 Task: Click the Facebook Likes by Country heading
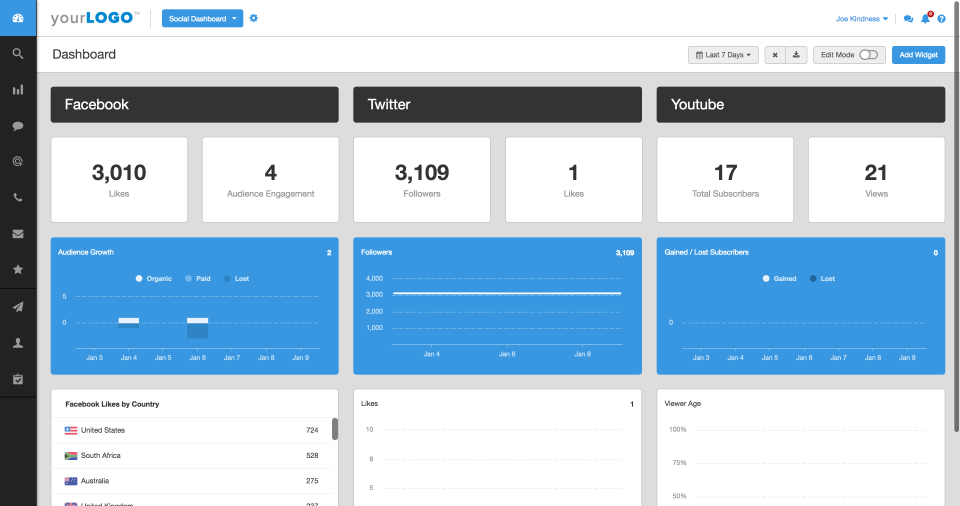point(112,404)
